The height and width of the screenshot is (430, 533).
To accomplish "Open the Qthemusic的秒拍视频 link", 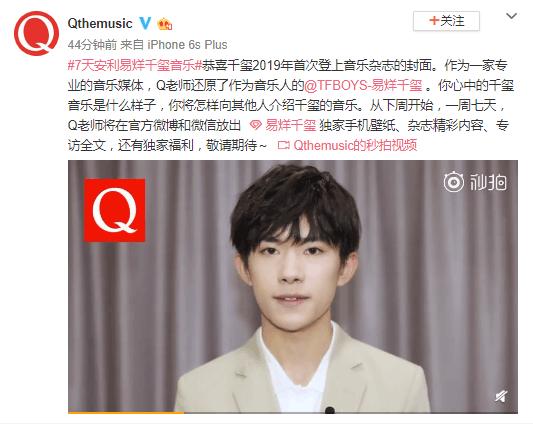I will point(355,145).
